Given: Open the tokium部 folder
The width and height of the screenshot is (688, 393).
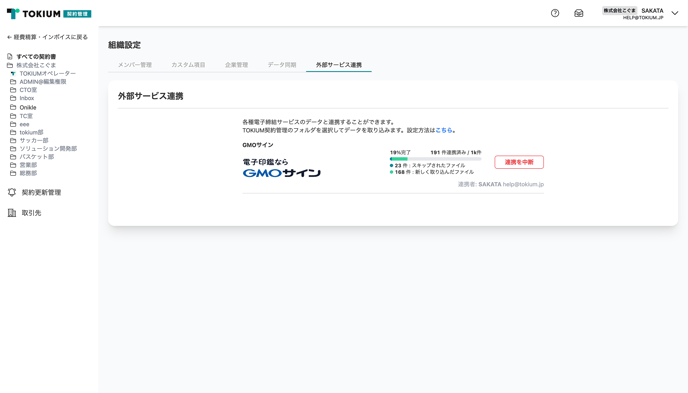Looking at the screenshot, I should [x=31, y=132].
